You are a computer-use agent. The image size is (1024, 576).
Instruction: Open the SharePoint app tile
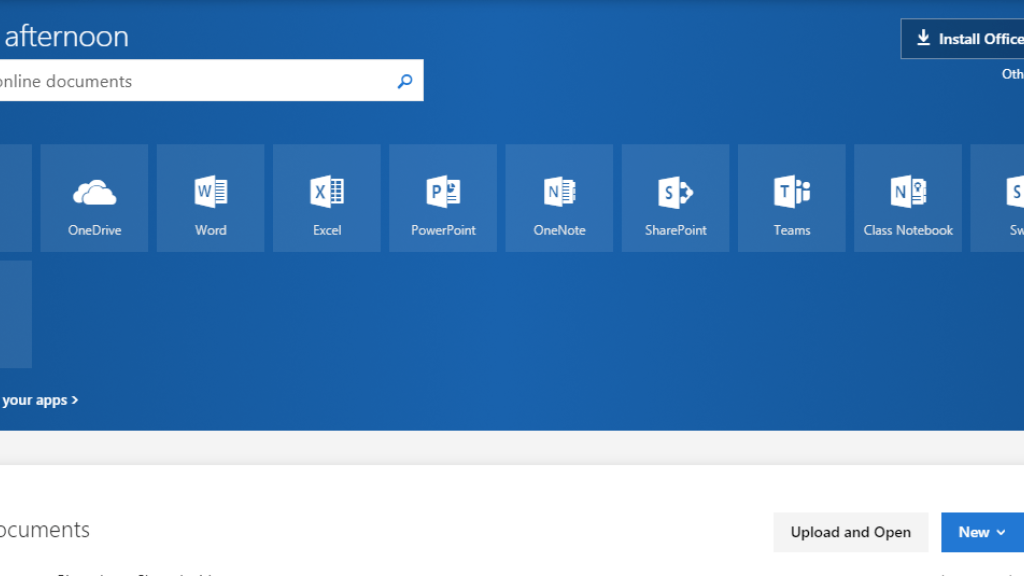click(x=675, y=198)
